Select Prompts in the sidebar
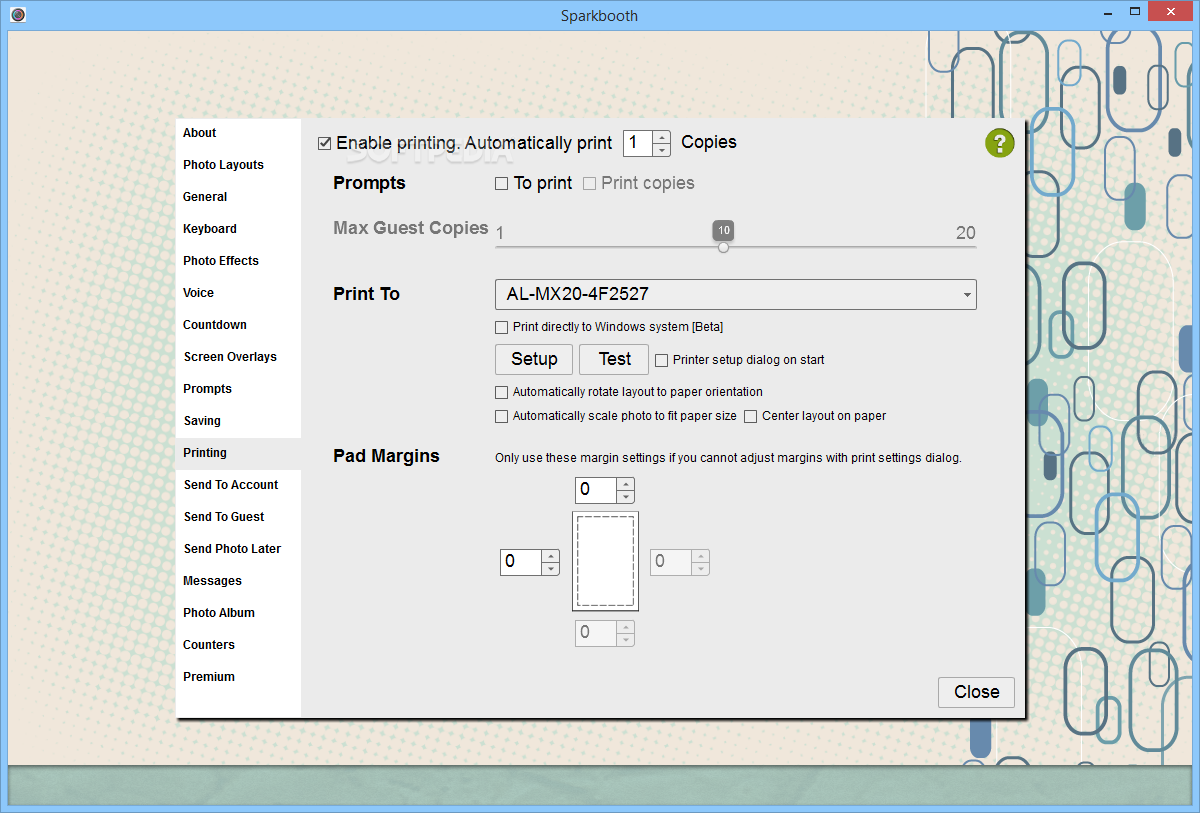Image resolution: width=1200 pixels, height=813 pixels. pyautogui.click(x=238, y=389)
